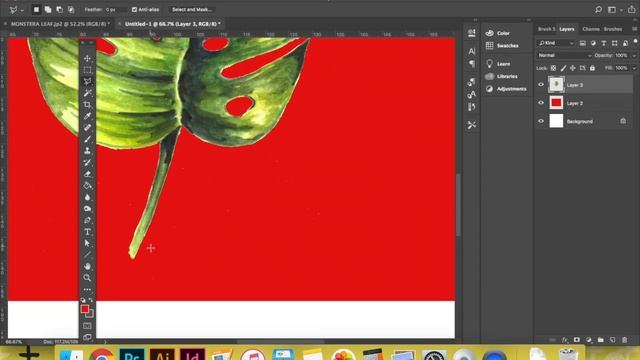This screenshot has height=360, width=640.
Task: Select the Horizontal Type tool
Action: 87,232
